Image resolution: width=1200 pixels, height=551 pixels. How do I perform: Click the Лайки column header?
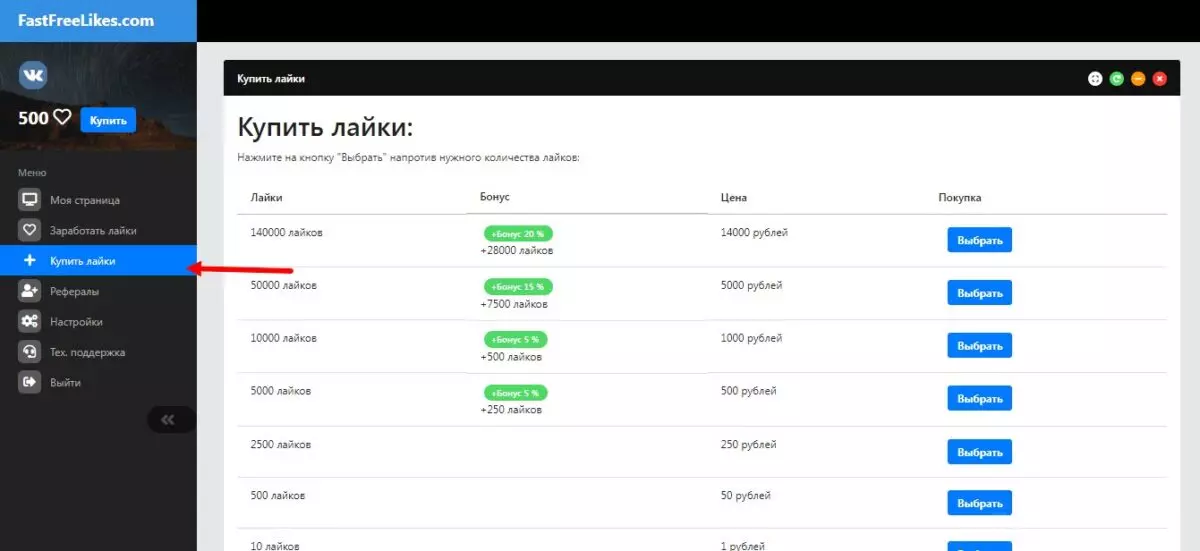(266, 198)
